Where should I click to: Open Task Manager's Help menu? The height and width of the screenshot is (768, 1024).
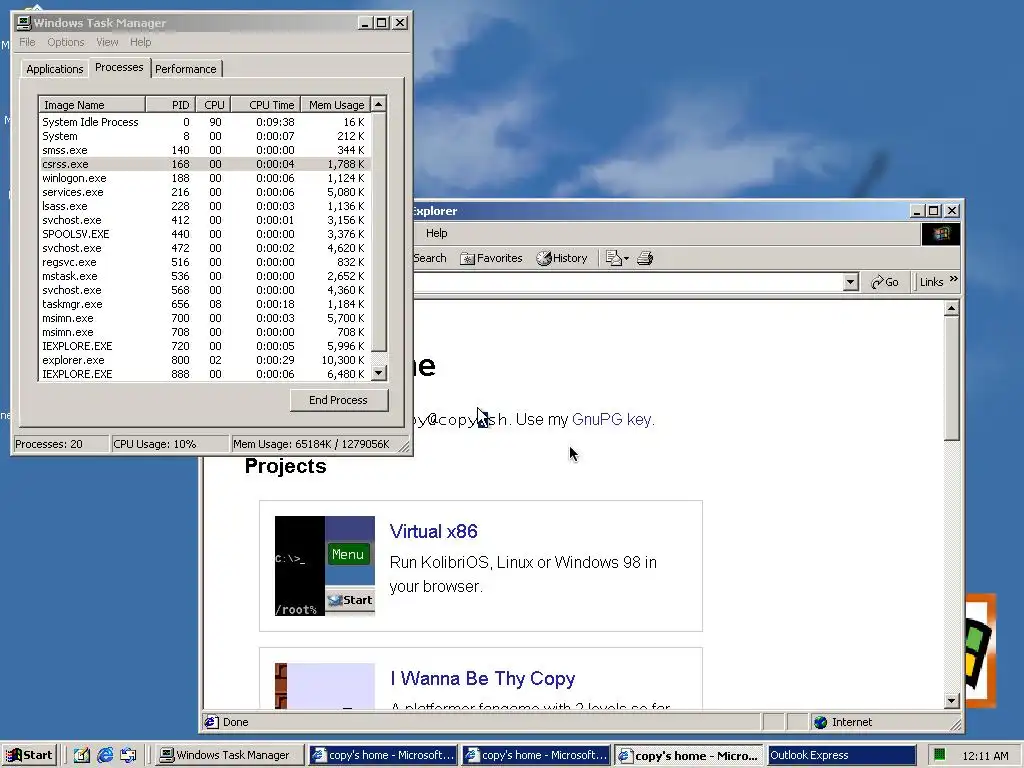[x=140, y=42]
